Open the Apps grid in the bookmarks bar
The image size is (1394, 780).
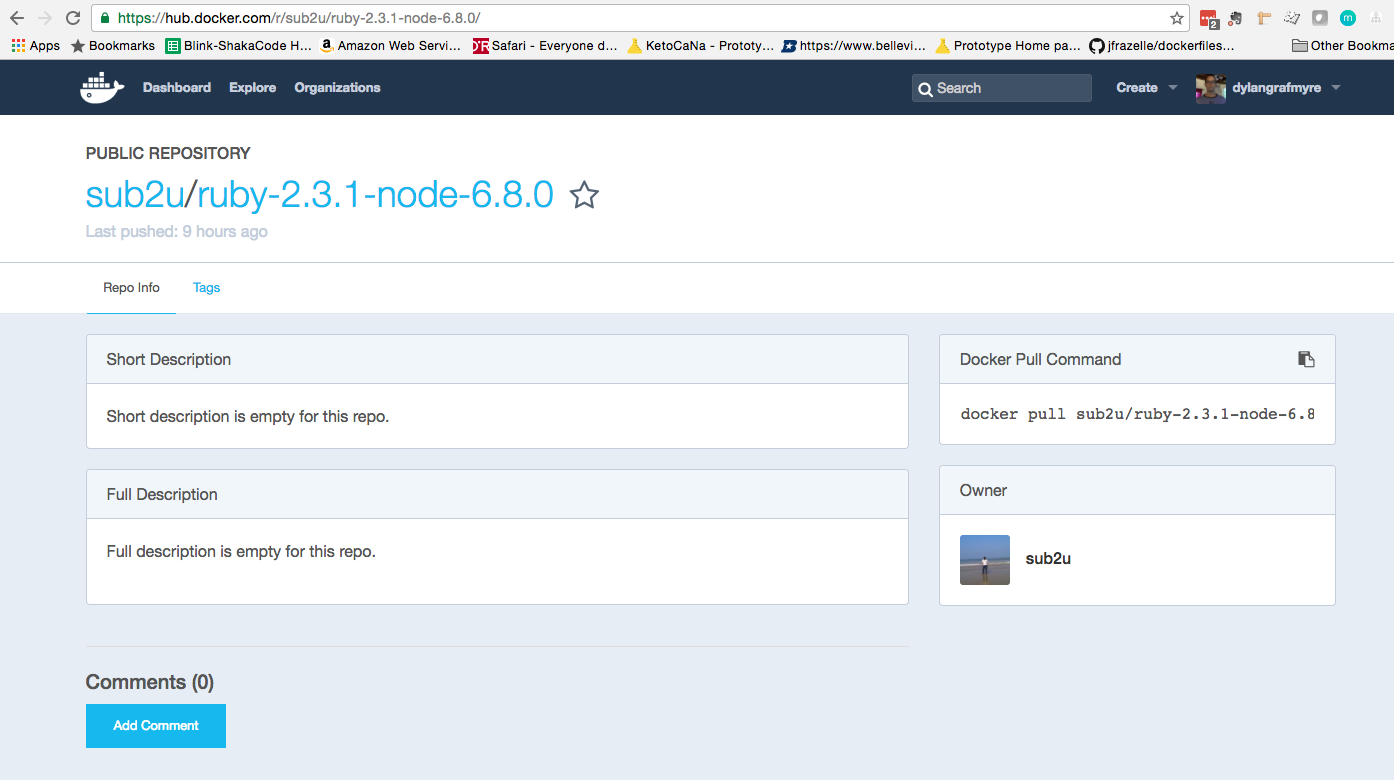click(x=35, y=45)
